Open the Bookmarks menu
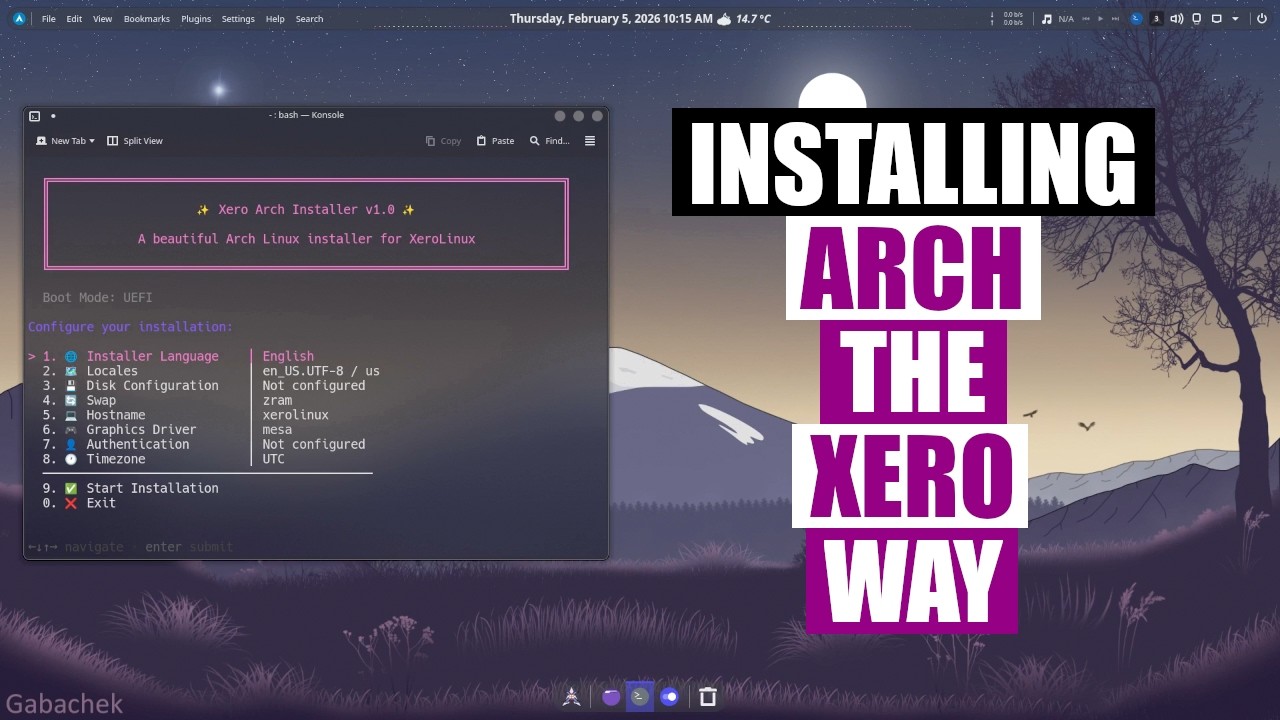 click(148, 19)
